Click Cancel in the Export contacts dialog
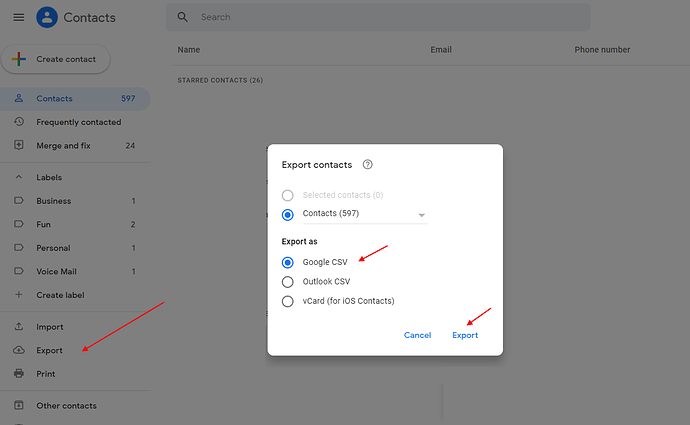This screenshot has width=690, height=425. (x=417, y=335)
